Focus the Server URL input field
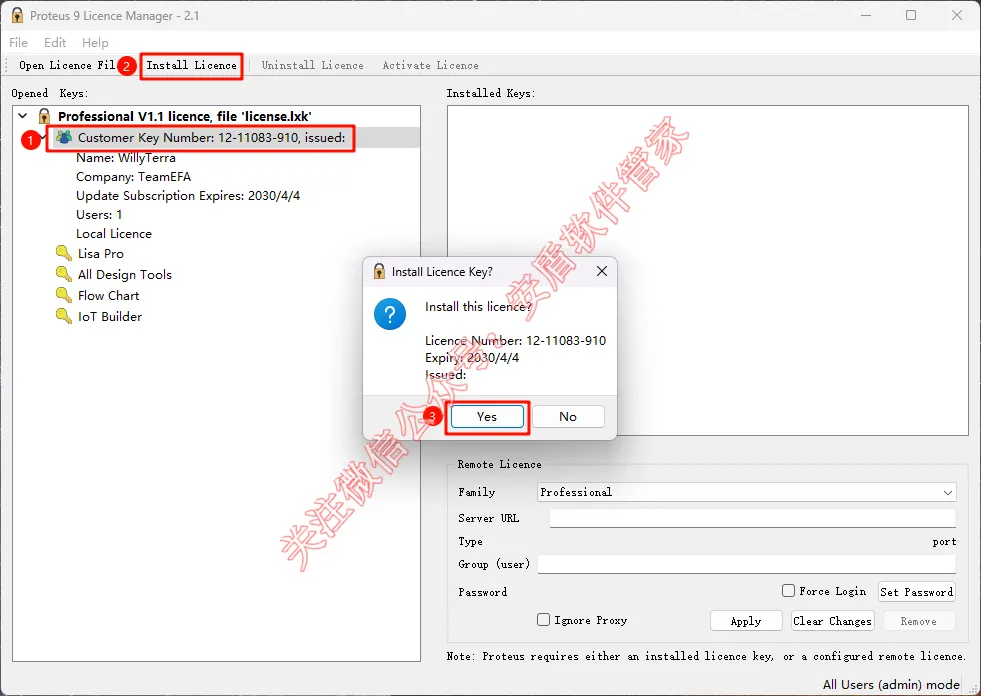981x696 pixels. tap(753, 518)
